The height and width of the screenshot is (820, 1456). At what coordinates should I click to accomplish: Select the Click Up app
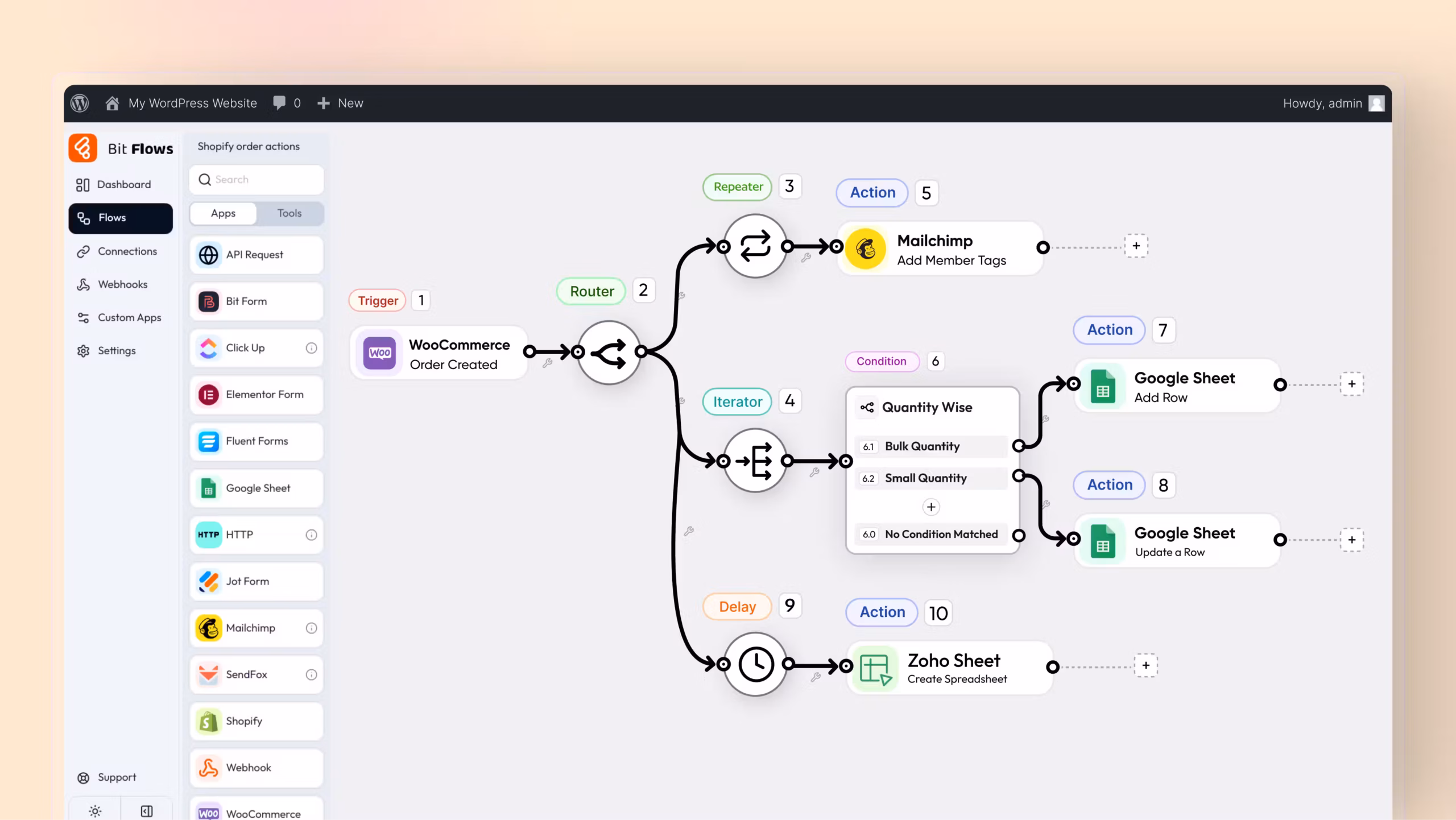(257, 348)
